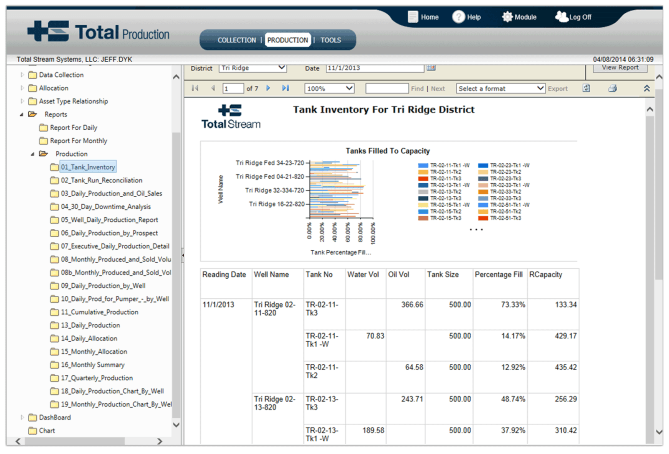The height and width of the screenshot is (454, 669).
Task: Expand the Data Collection tree node
Action: point(22,75)
